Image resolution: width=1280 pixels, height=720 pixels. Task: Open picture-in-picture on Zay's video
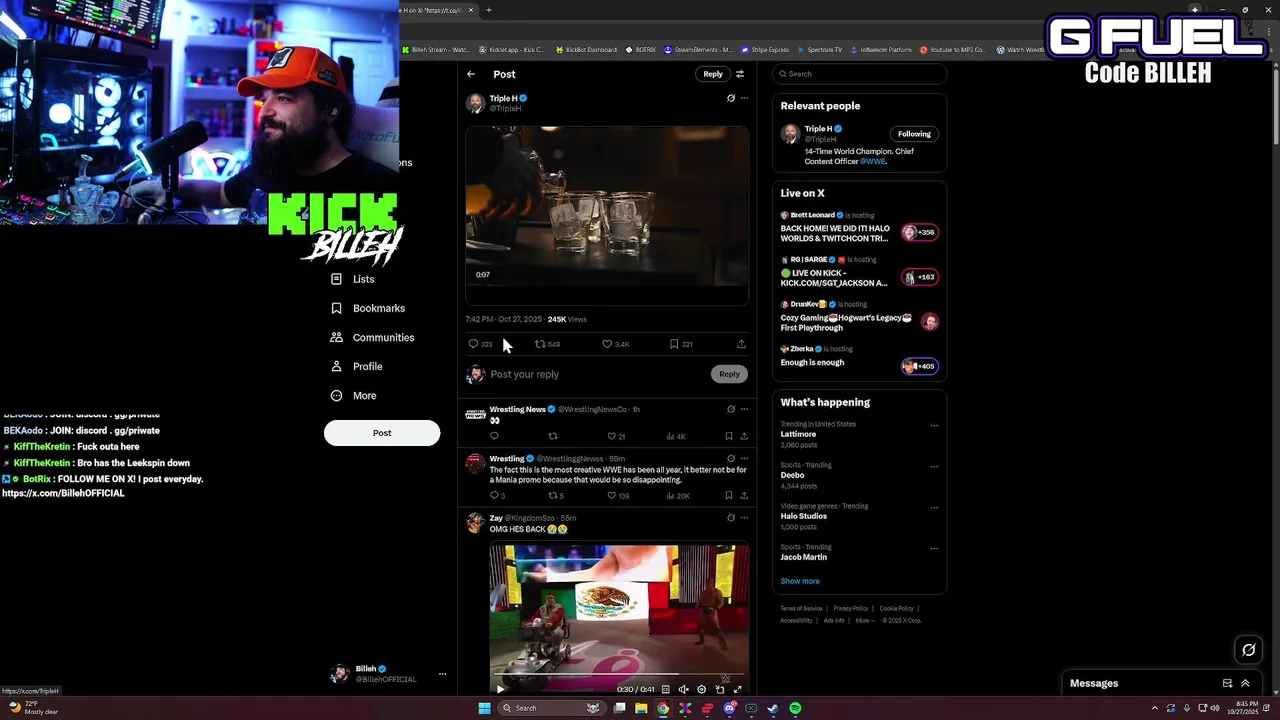coord(720,689)
